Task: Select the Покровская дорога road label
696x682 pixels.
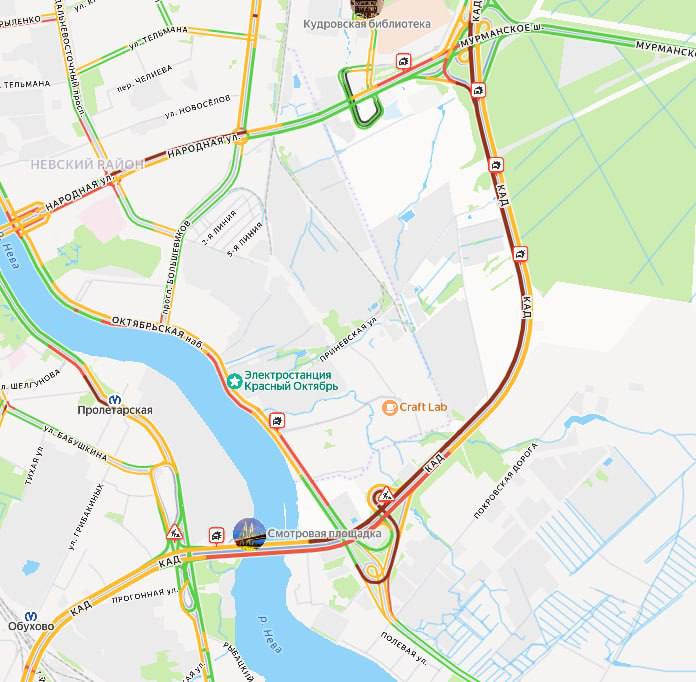Action: point(506,480)
